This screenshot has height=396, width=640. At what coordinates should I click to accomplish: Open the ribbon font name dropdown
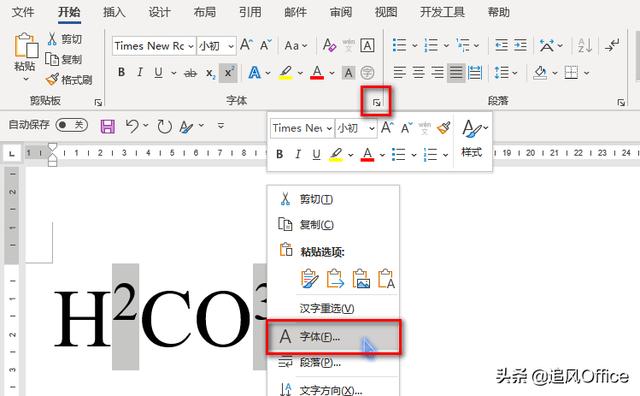[x=191, y=46]
